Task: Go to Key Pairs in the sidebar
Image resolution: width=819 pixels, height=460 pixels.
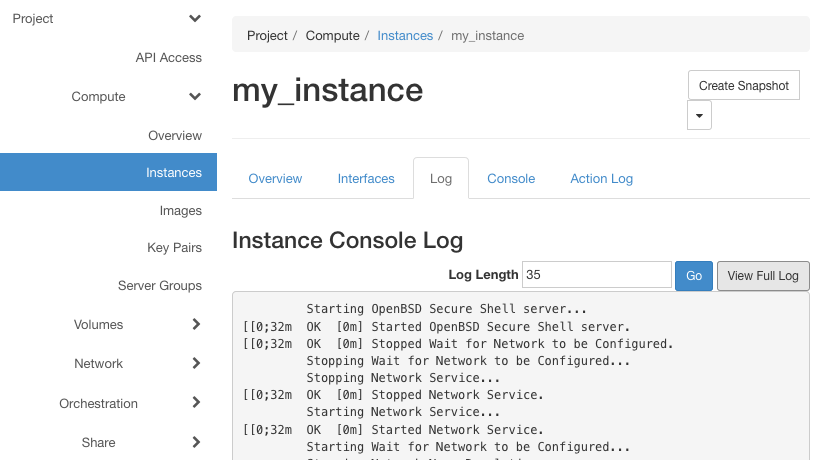Action: 174,247
